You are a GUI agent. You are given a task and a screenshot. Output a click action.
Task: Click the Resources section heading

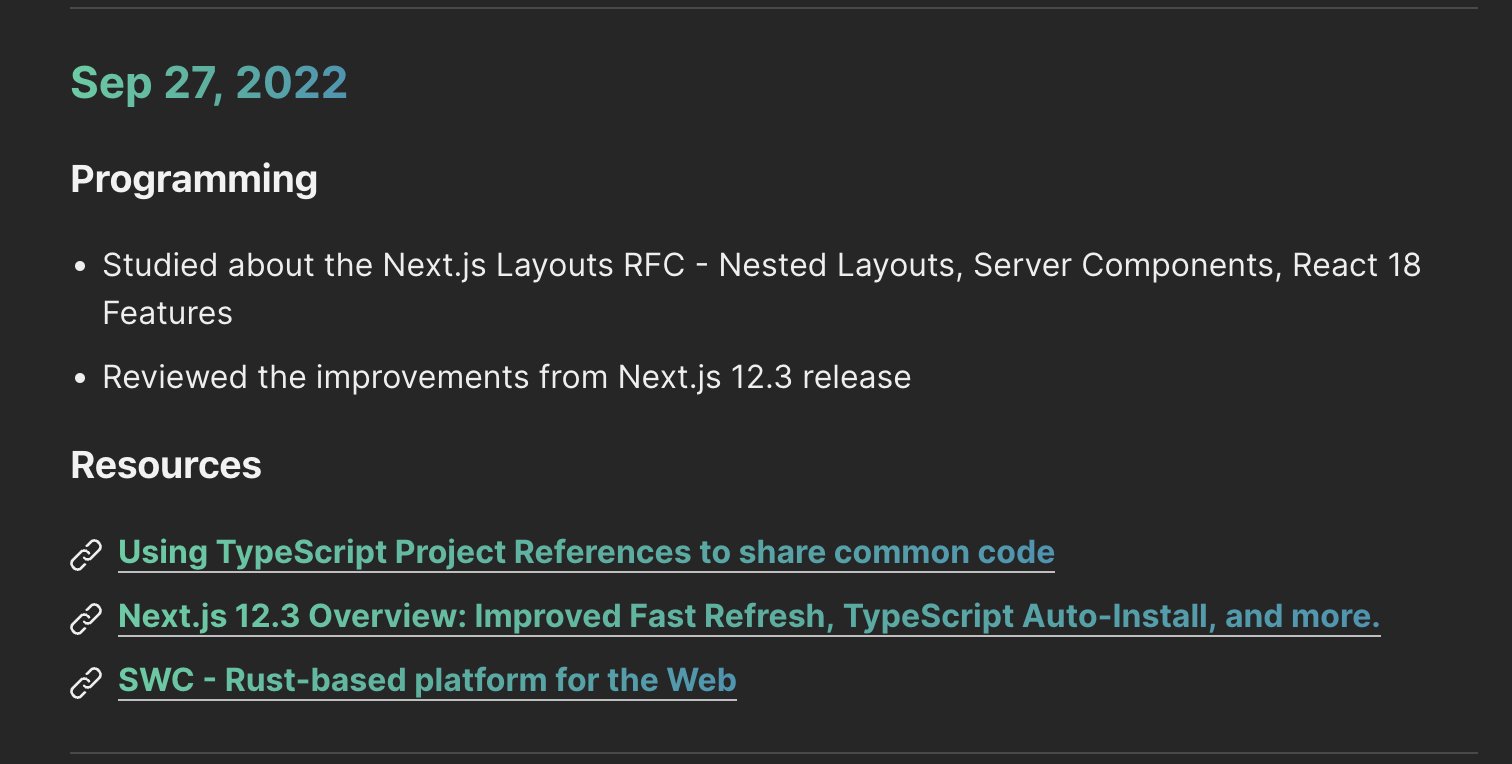(x=166, y=465)
